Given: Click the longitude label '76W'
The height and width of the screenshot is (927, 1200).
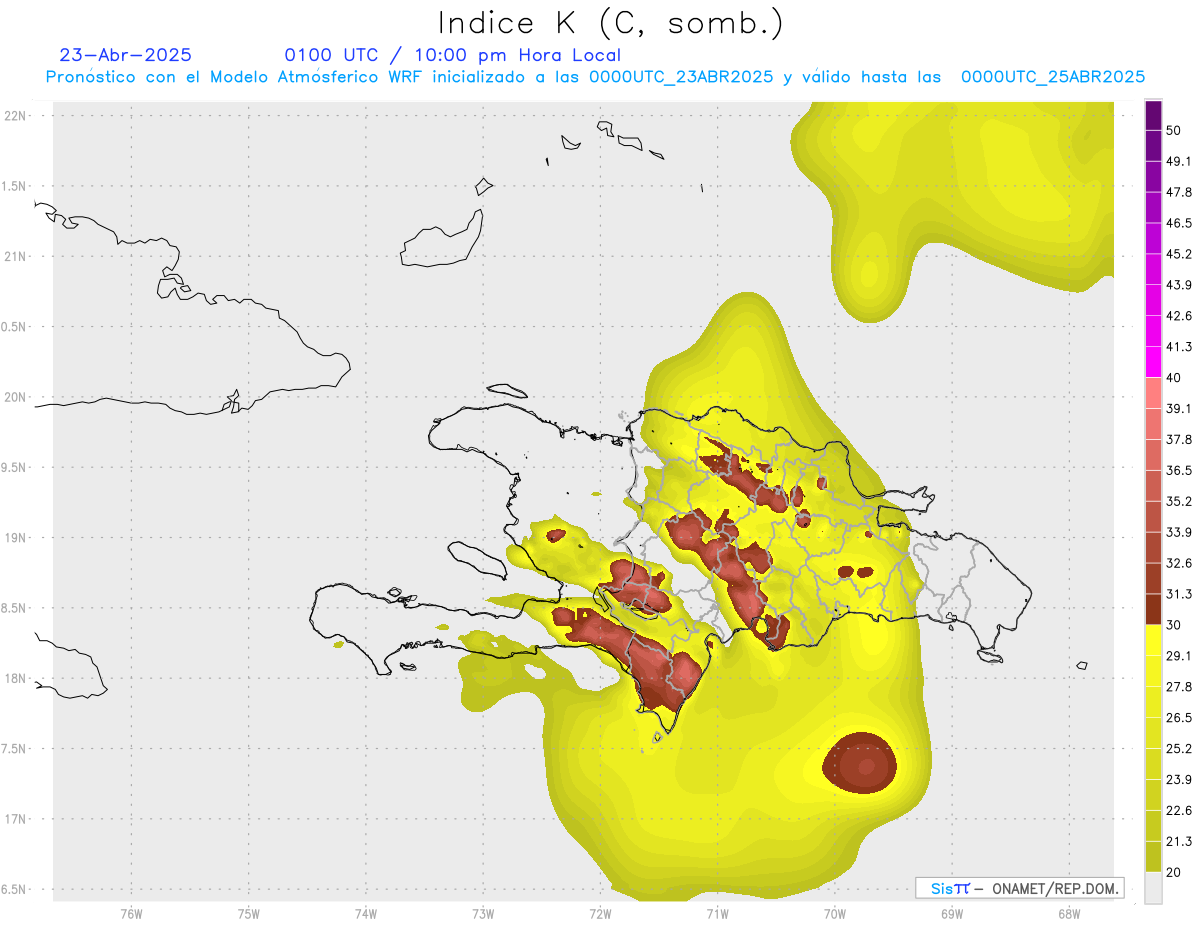Looking at the screenshot, I should [x=131, y=914].
